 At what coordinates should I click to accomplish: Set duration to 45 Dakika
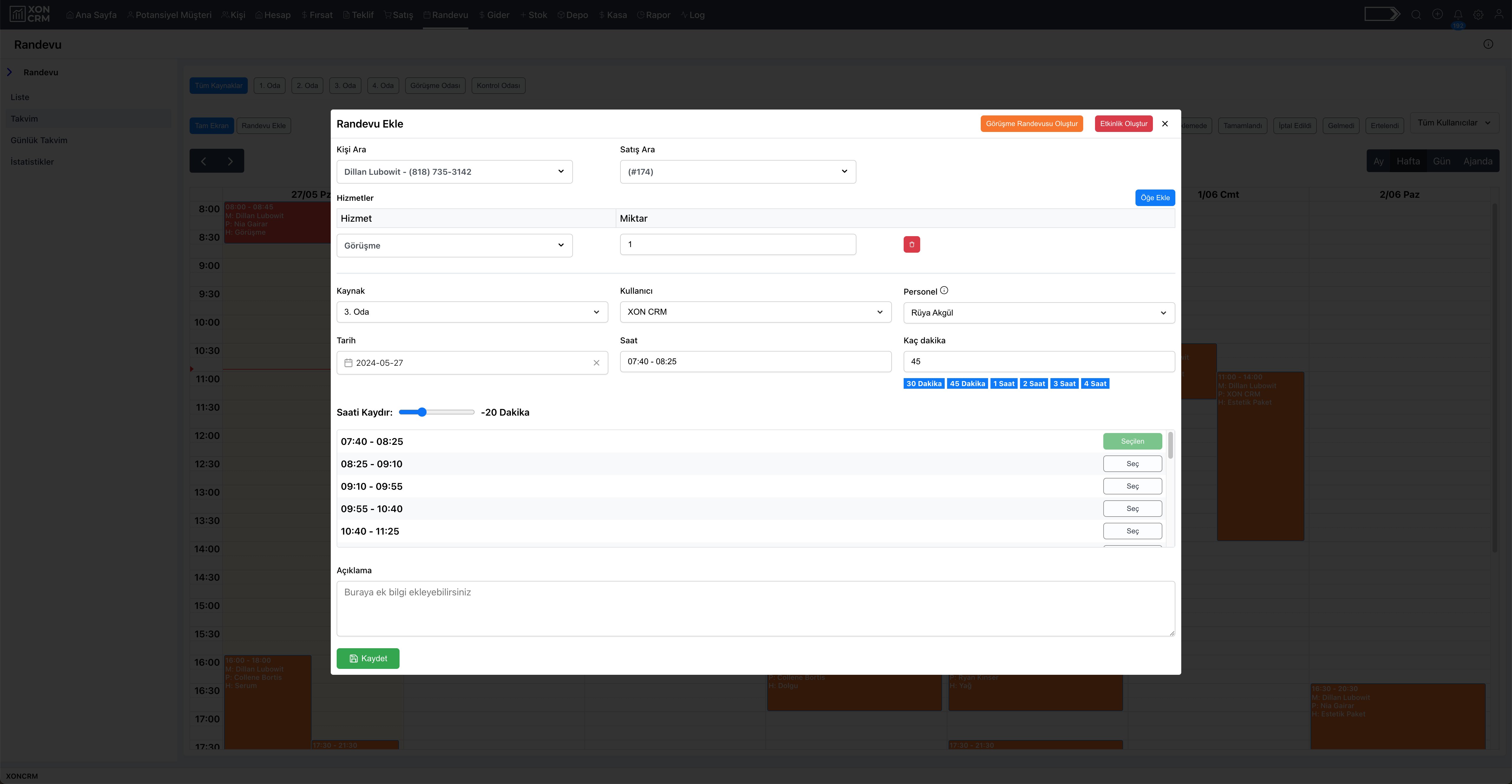point(967,384)
